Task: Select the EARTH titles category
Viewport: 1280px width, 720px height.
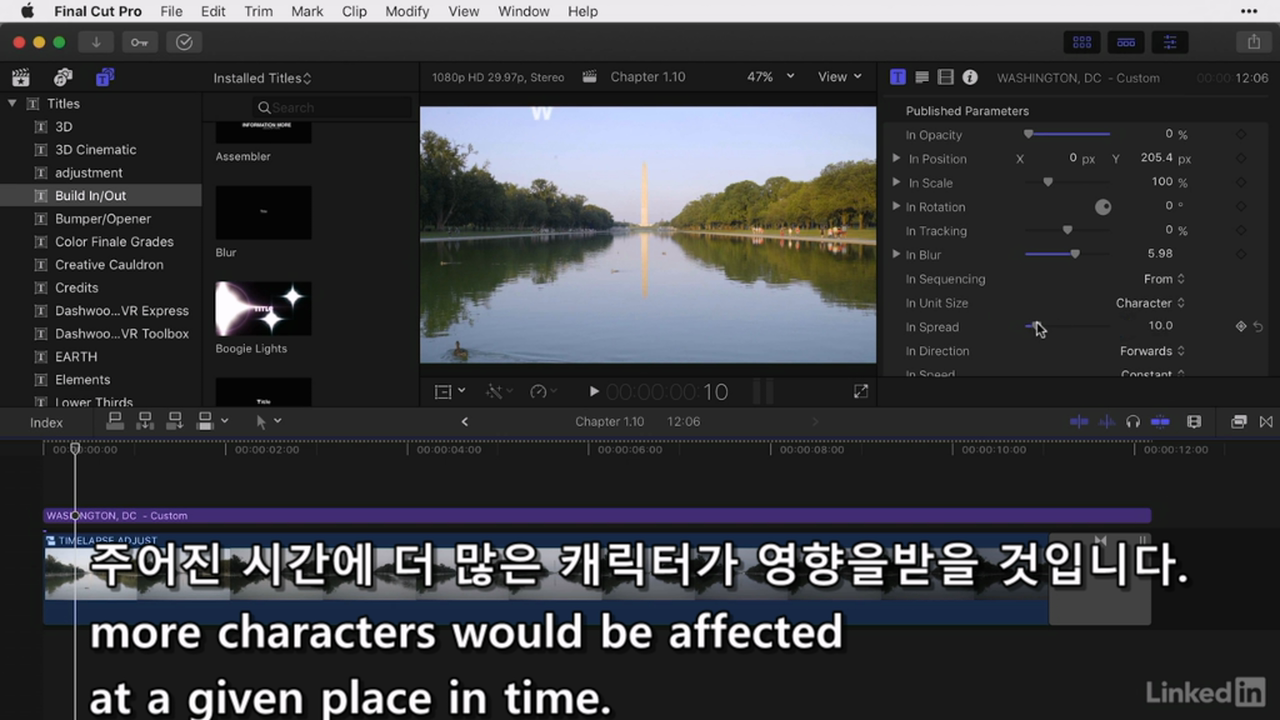Action: tap(76, 357)
